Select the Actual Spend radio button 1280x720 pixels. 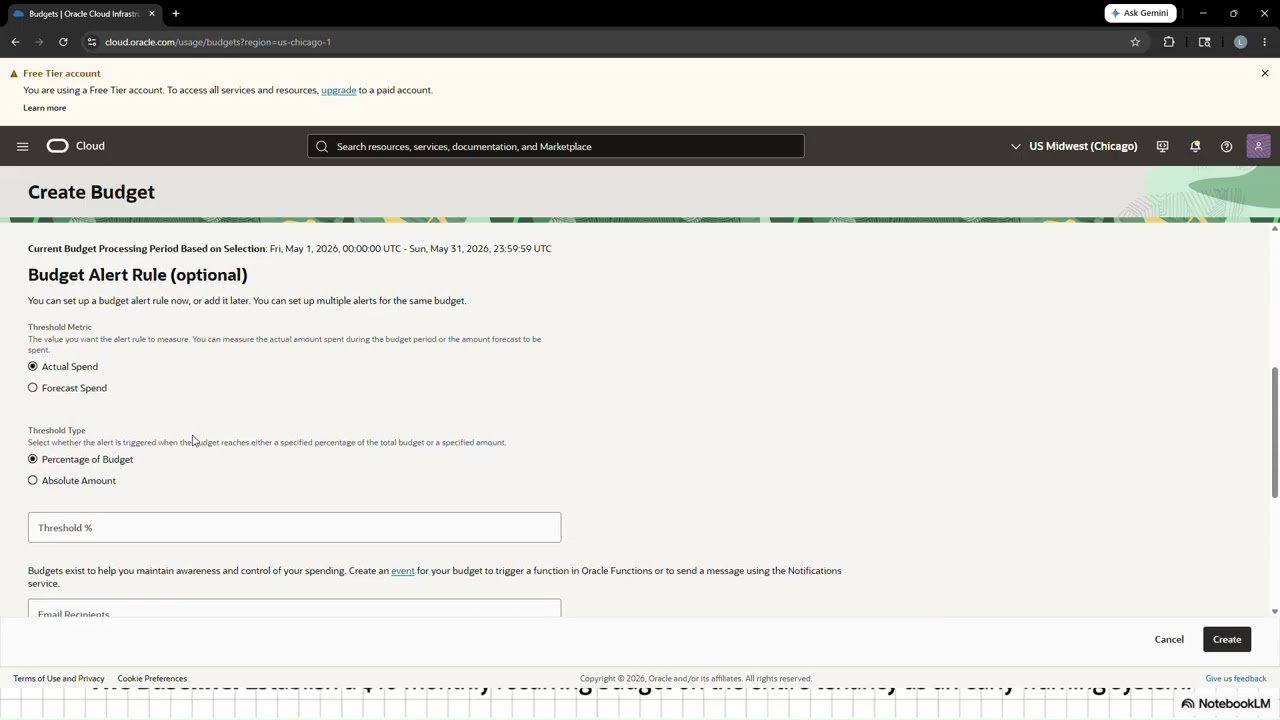33,366
